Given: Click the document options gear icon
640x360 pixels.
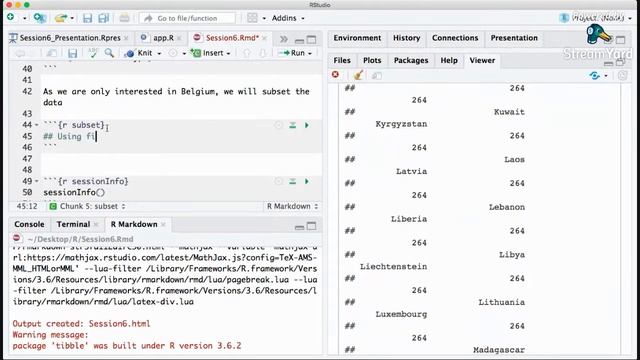Looking at the screenshot, I should [173, 53].
